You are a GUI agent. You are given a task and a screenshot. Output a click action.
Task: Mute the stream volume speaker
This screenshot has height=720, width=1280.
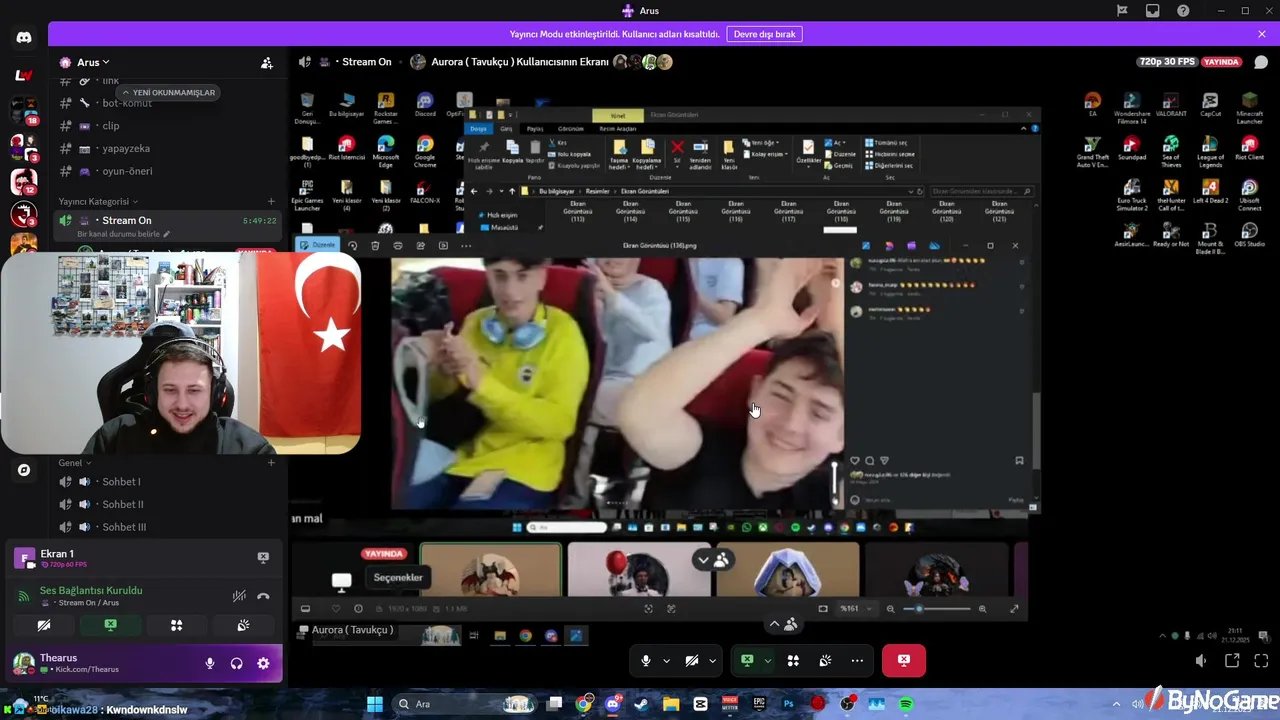click(x=1201, y=661)
